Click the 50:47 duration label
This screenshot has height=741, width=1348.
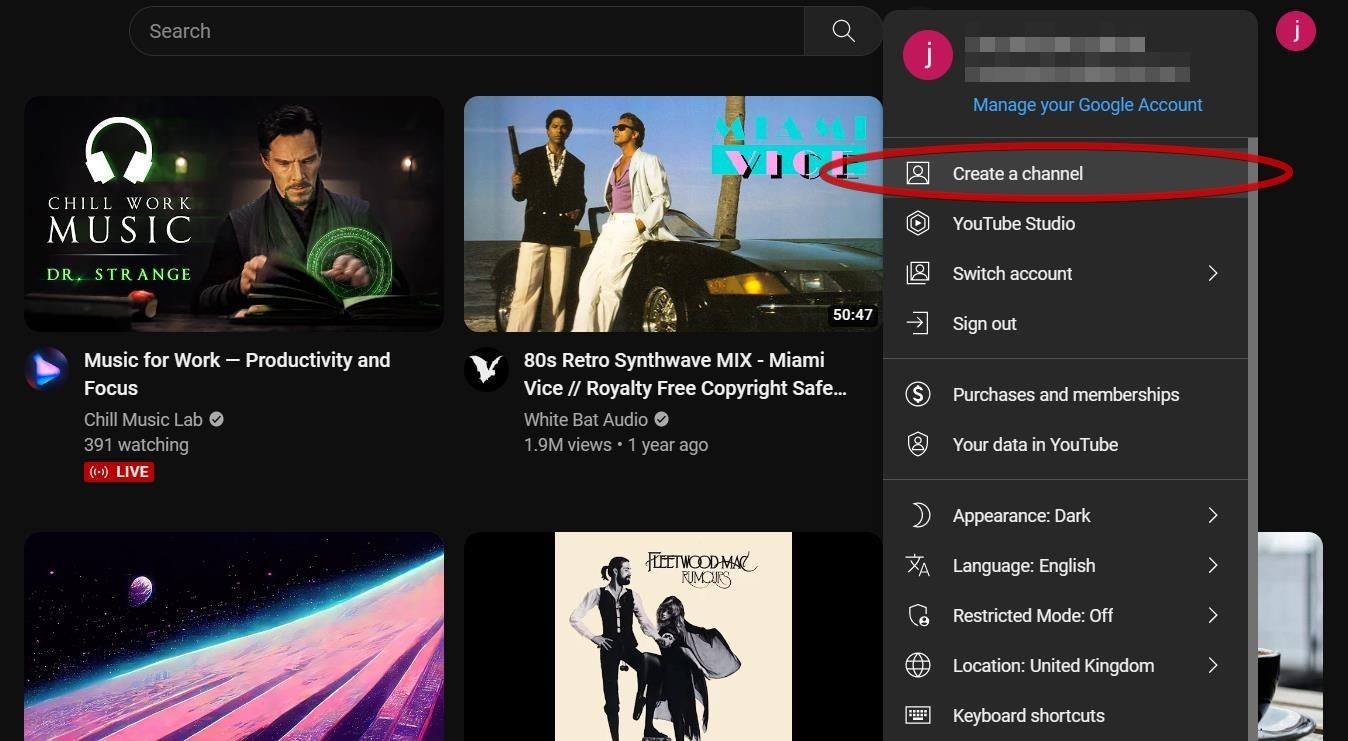coord(853,315)
